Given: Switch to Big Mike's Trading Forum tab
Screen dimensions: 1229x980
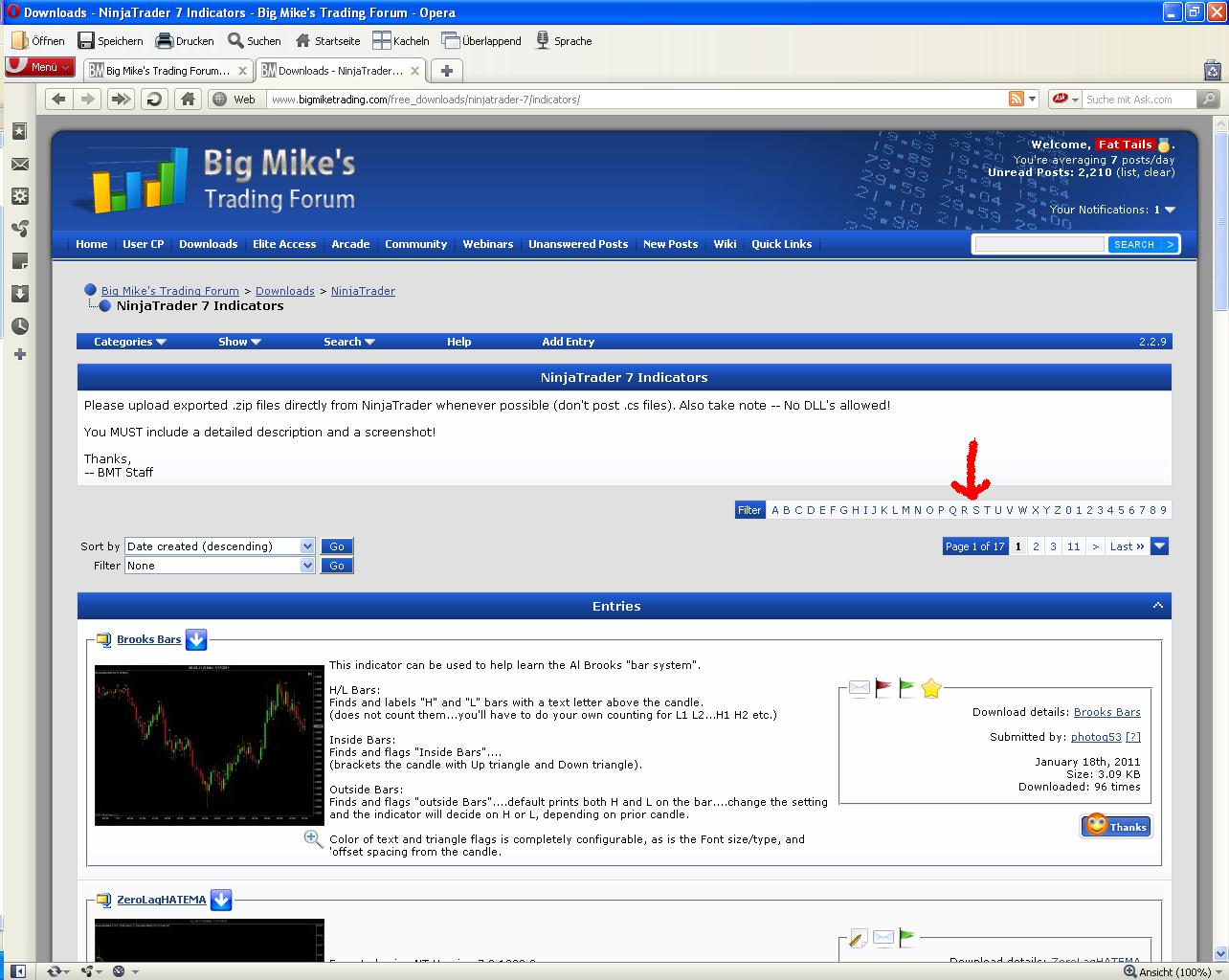Looking at the screenshot, I should [x=168, y=71].
